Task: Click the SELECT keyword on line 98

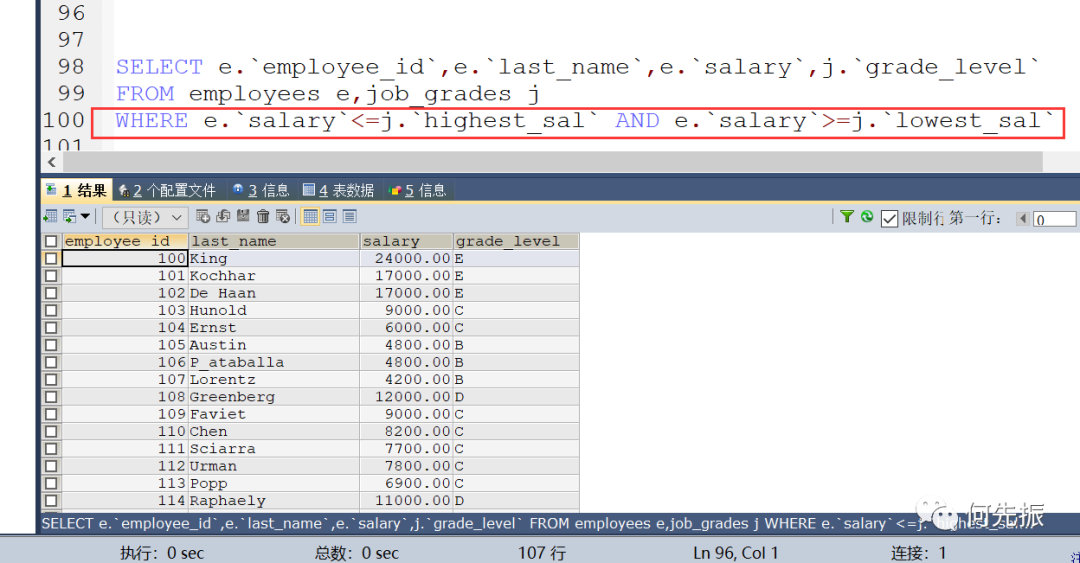Action: click(159, 67)
